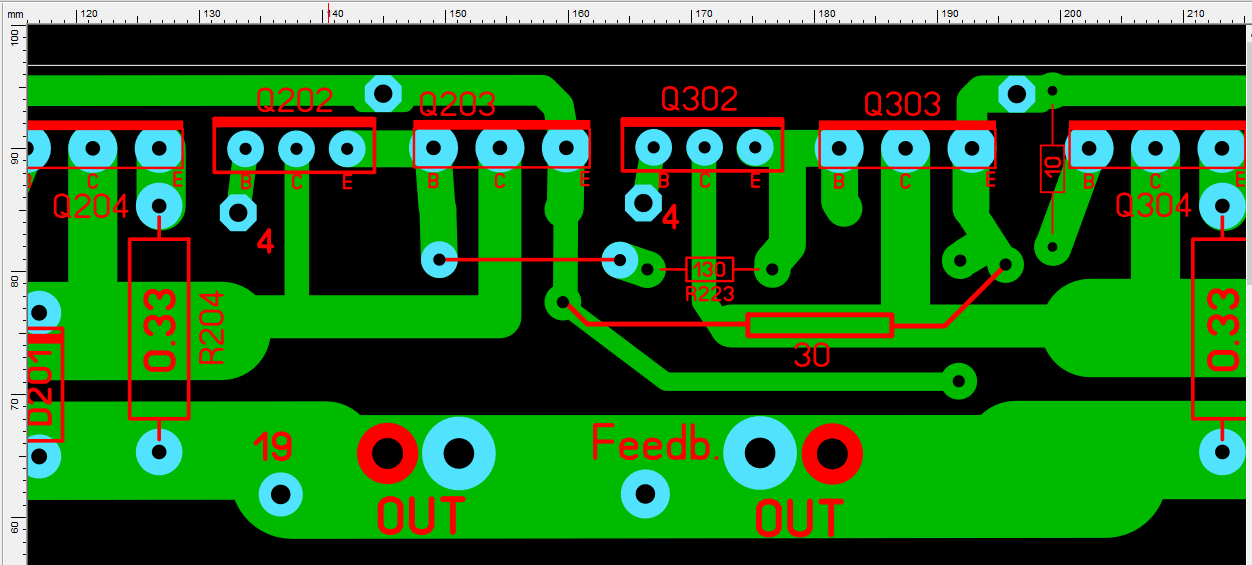Select the D201 diode label
Screen dimensions: 1252x565
tap(40, 387)
